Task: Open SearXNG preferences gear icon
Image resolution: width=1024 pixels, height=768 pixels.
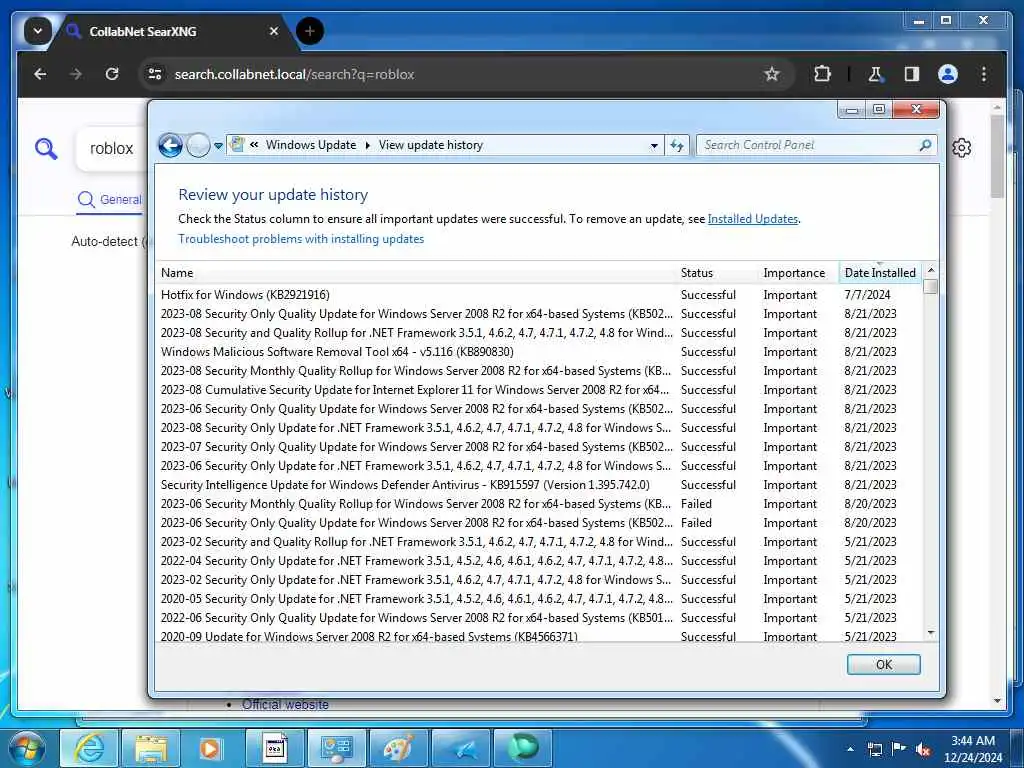Action: pyautogui.click(x=961, y=148)
